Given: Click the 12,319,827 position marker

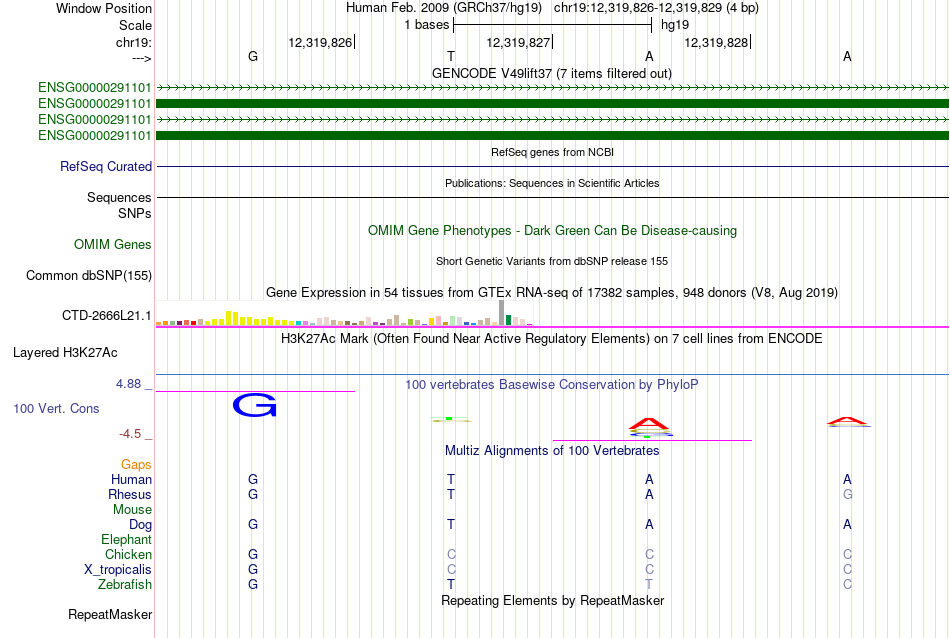Looking at the screenshot, I should click(520, 42).
